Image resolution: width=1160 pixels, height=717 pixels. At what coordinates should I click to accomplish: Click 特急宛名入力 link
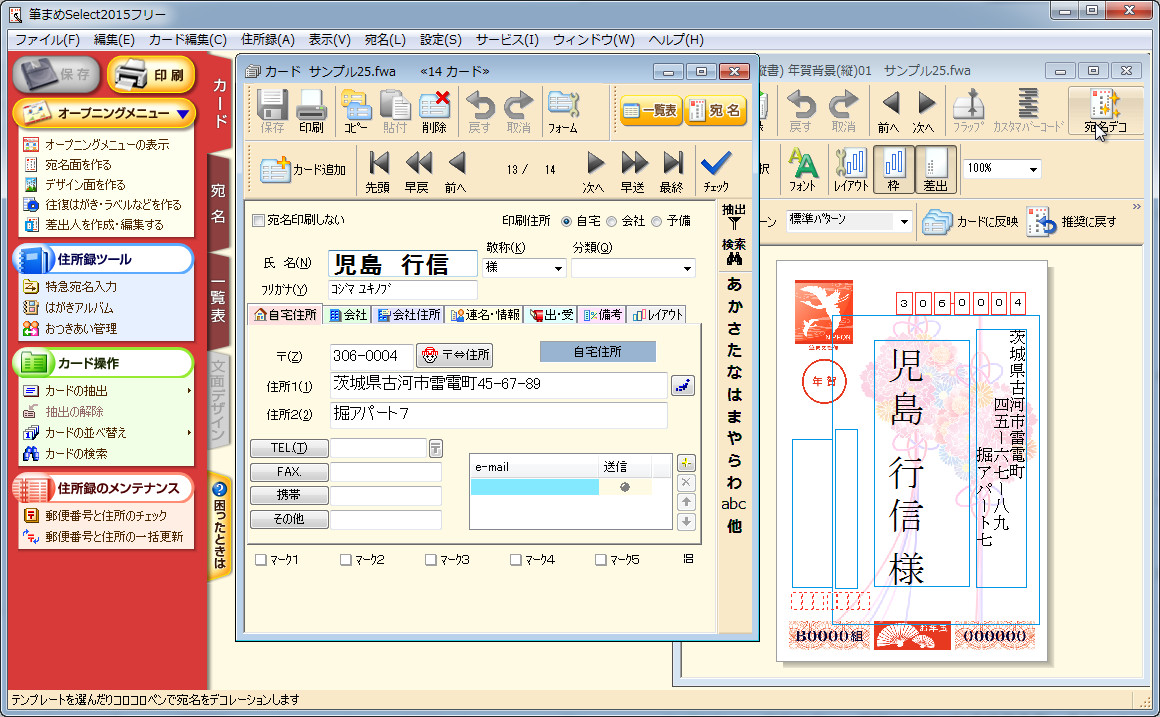80,286
